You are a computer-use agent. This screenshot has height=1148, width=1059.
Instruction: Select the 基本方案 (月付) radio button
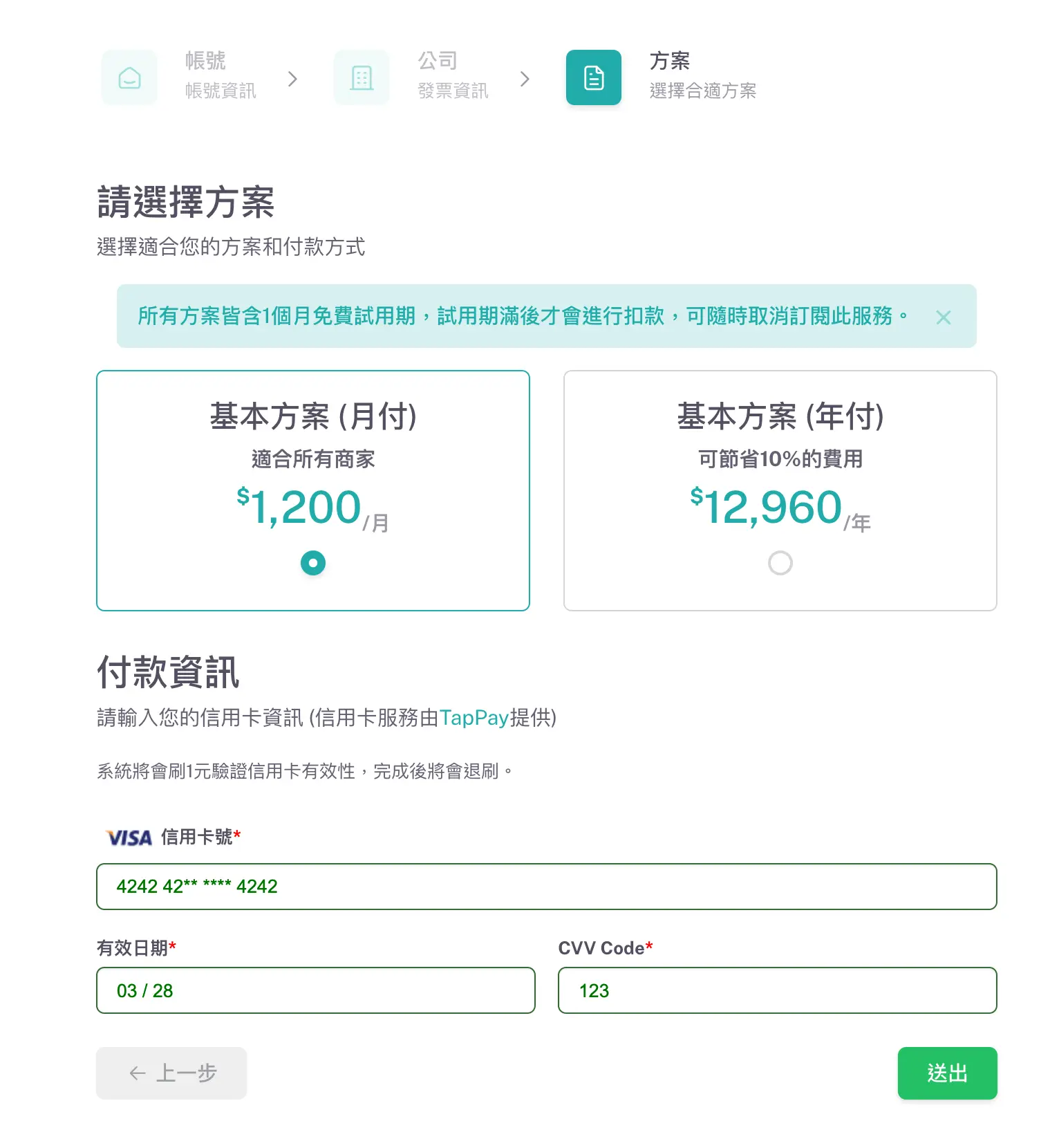click(312, 562)
